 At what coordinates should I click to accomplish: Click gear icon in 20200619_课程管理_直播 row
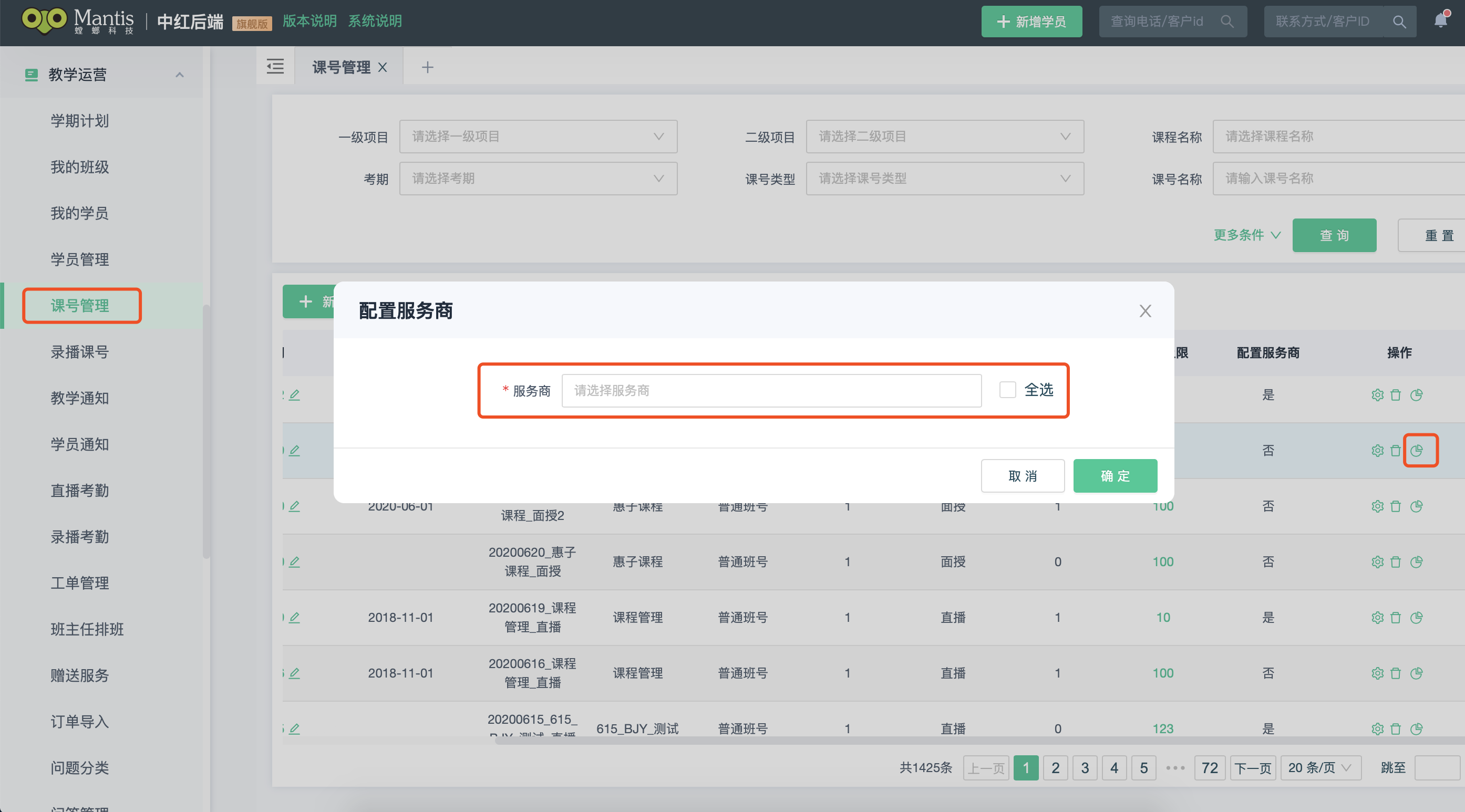[1377, 618]
